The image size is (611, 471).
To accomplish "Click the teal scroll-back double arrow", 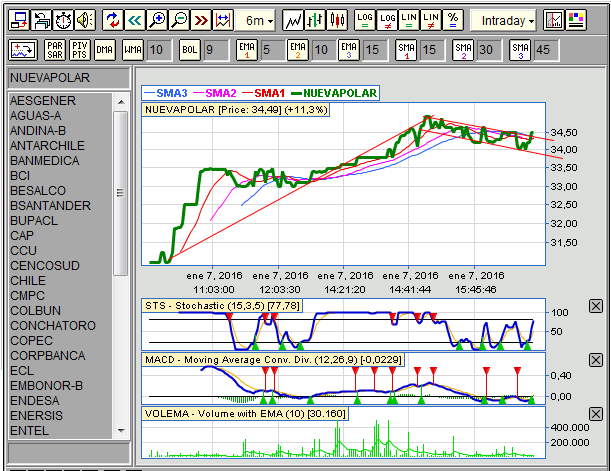I will coord(135,20).
